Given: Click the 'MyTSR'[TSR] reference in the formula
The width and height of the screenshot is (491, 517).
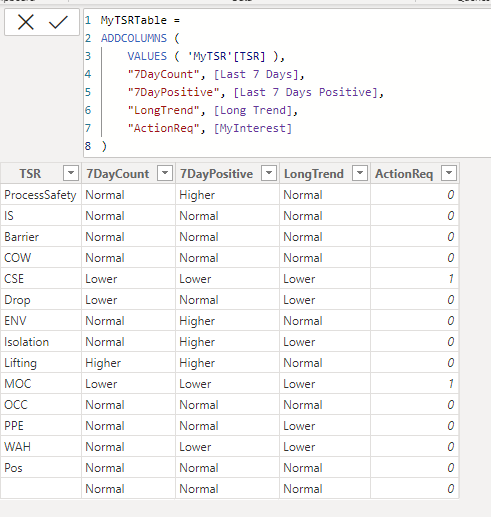Looking at the screenshot, I should click(226, 56).
